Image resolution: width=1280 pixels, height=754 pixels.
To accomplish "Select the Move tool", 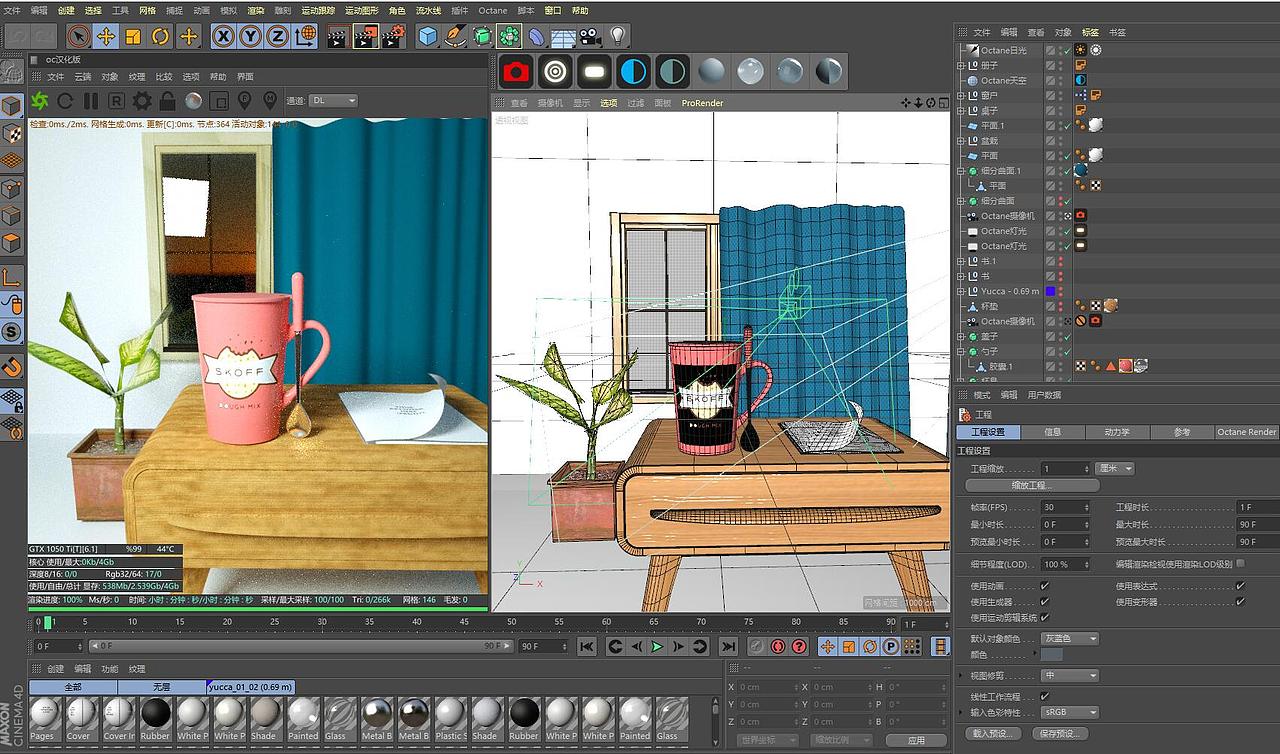I will [x=107, y=36].
